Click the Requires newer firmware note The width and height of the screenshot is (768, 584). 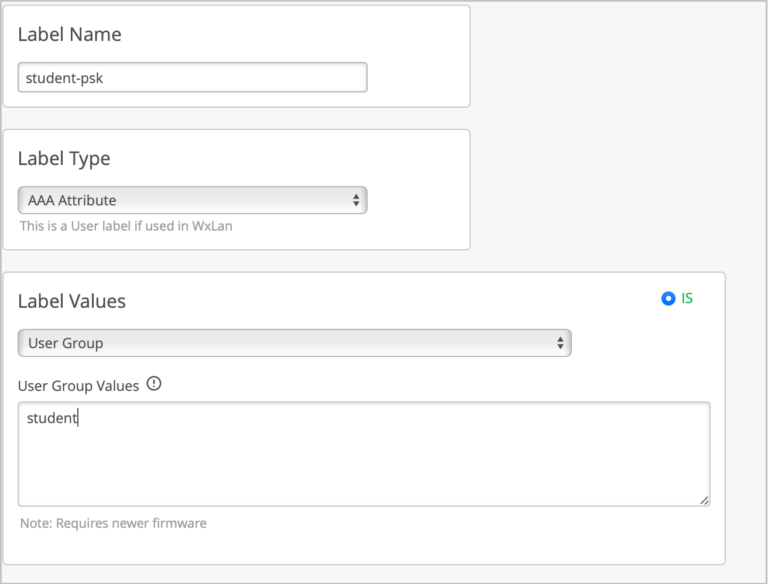tap(113, 523)
